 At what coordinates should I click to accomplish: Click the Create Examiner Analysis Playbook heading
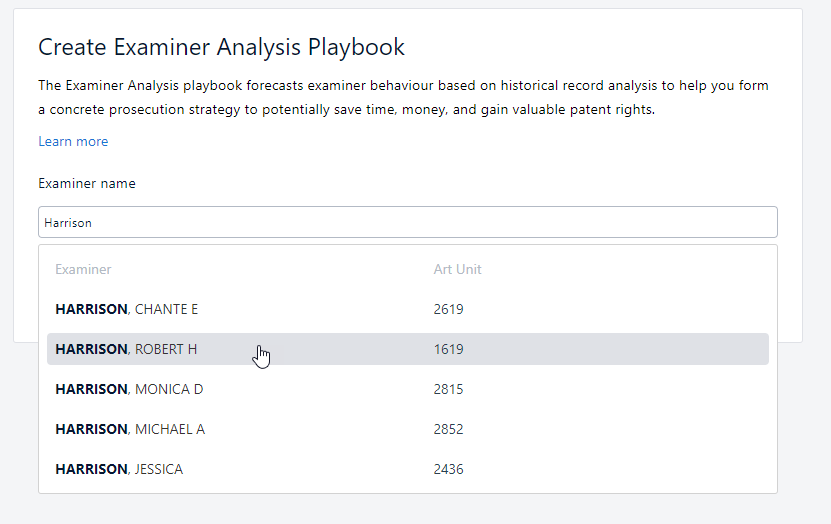coord(221,47)
